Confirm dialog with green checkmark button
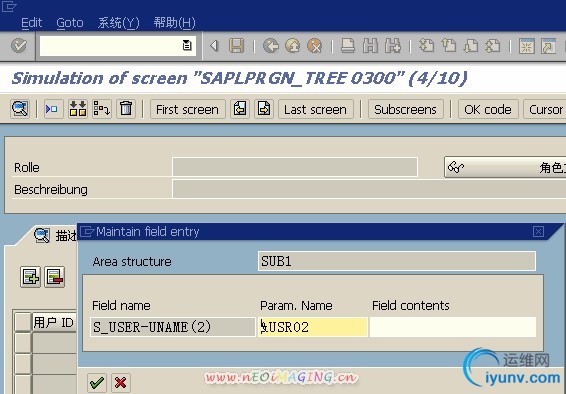Screen dimensions: 566x394 coord(97,383)
